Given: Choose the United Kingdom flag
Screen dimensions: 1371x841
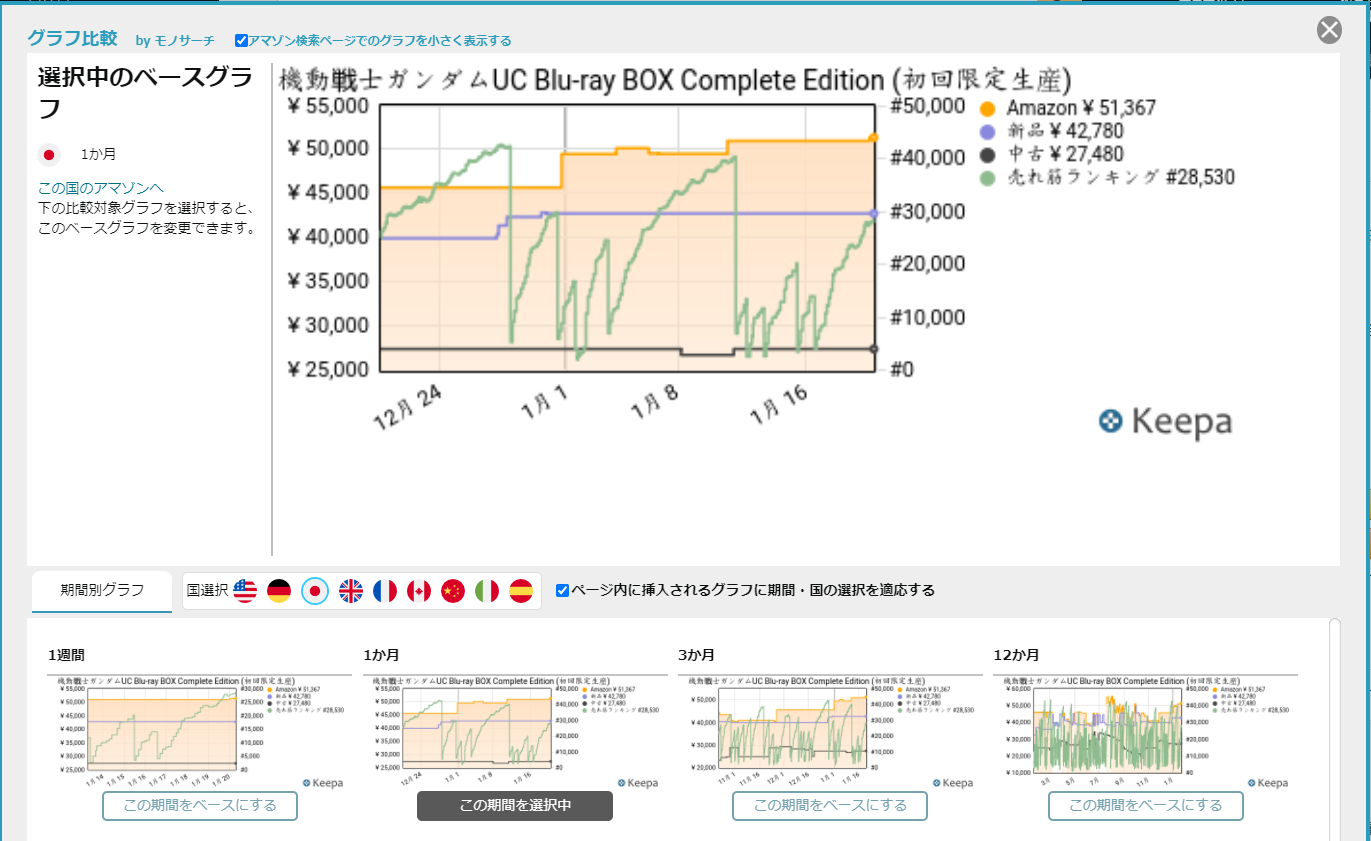Looking at the screenshot, I should [x=351, y=591].
